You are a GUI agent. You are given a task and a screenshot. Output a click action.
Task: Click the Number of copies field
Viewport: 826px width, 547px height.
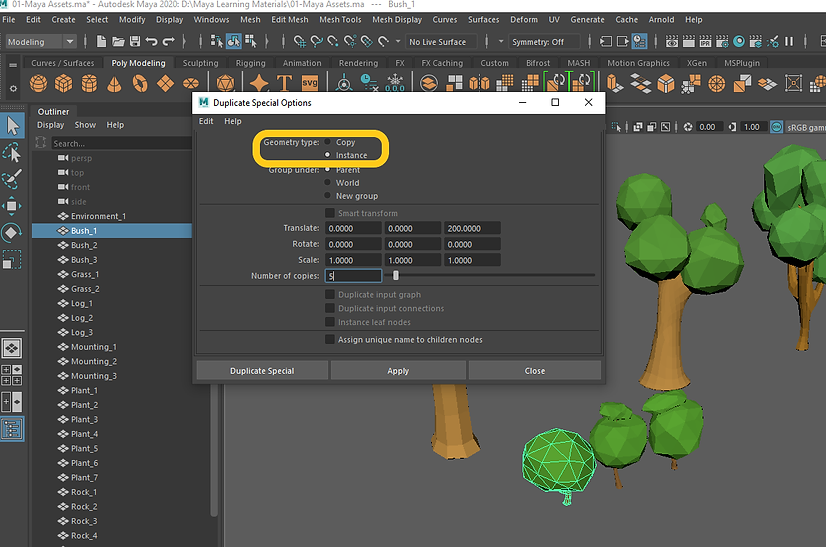point(353,276)
